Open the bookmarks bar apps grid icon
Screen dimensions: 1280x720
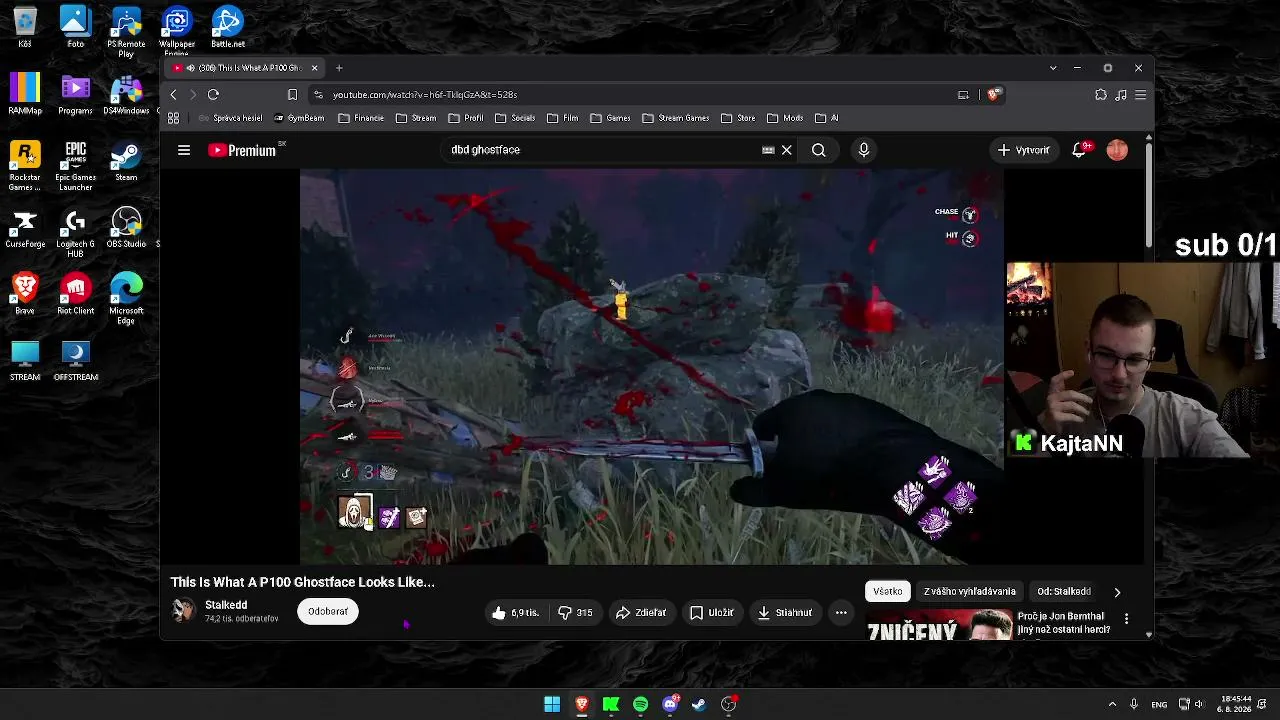coord(173,118)
